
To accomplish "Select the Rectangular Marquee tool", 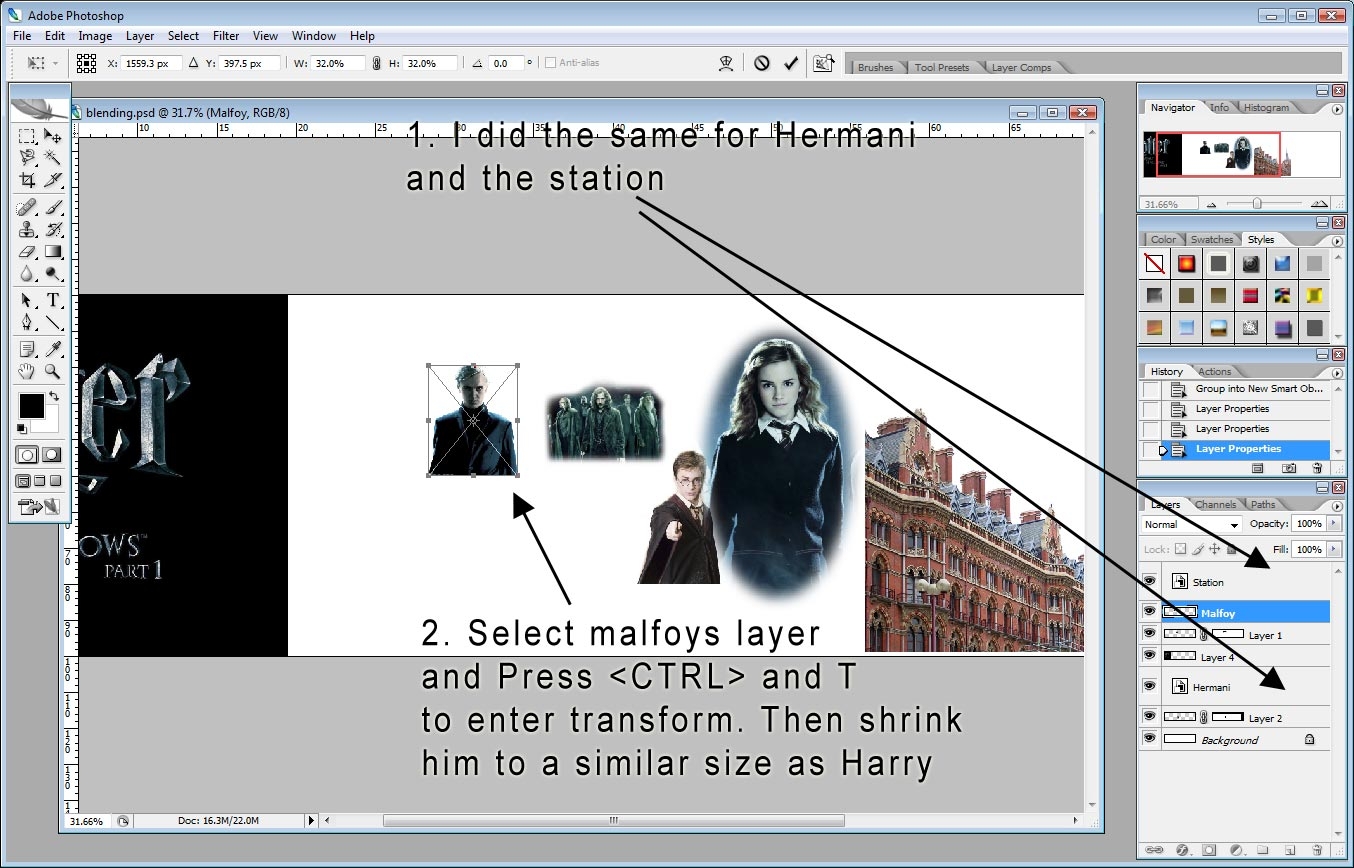I will (28, 136).
